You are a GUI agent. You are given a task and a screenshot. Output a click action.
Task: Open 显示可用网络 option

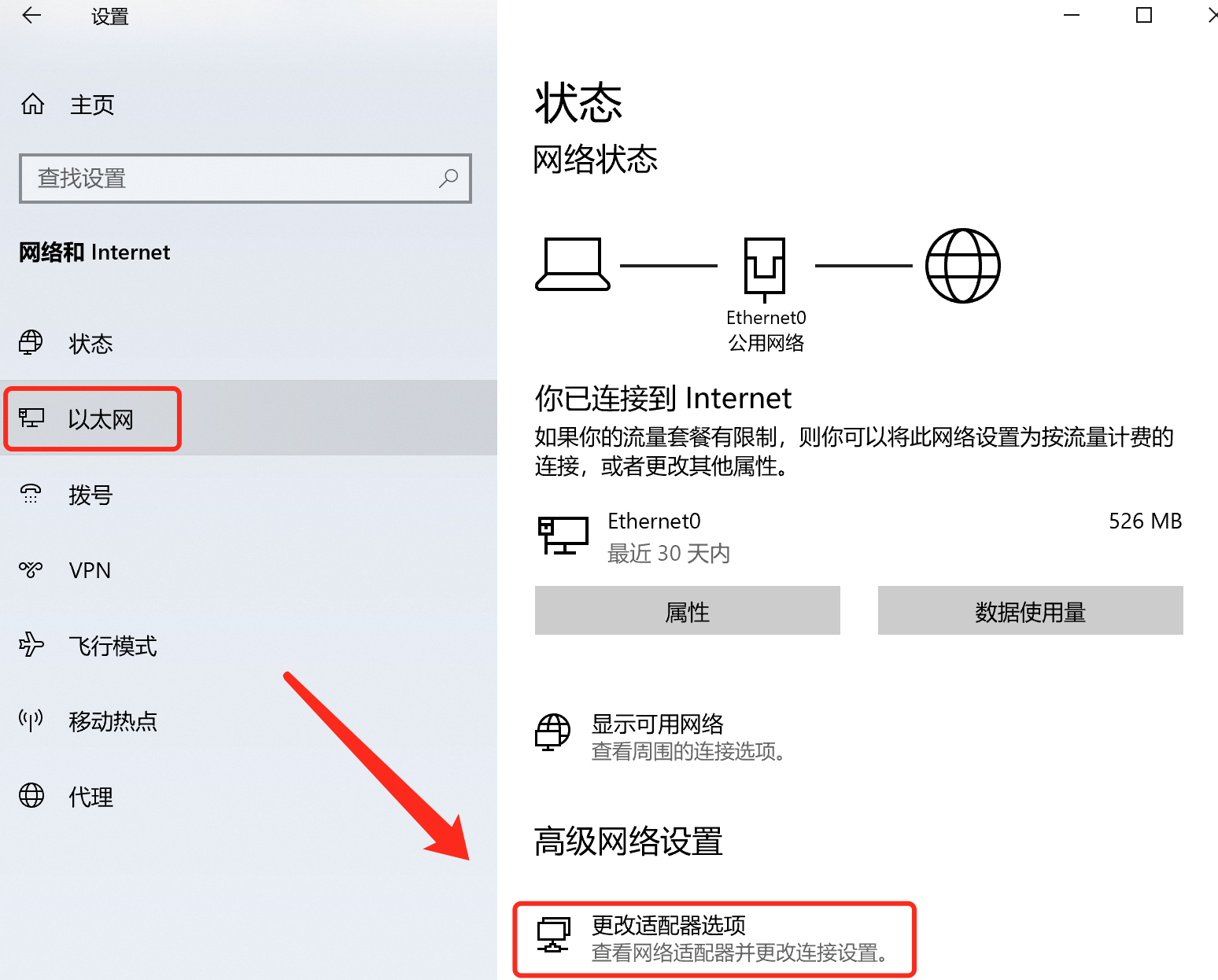[661, 736]
